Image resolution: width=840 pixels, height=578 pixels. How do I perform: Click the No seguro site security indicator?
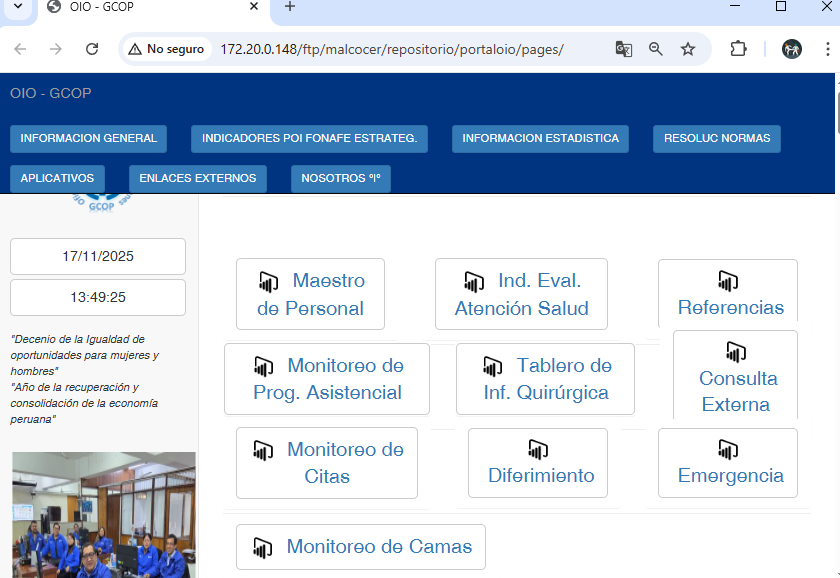(x=164, y=49)
